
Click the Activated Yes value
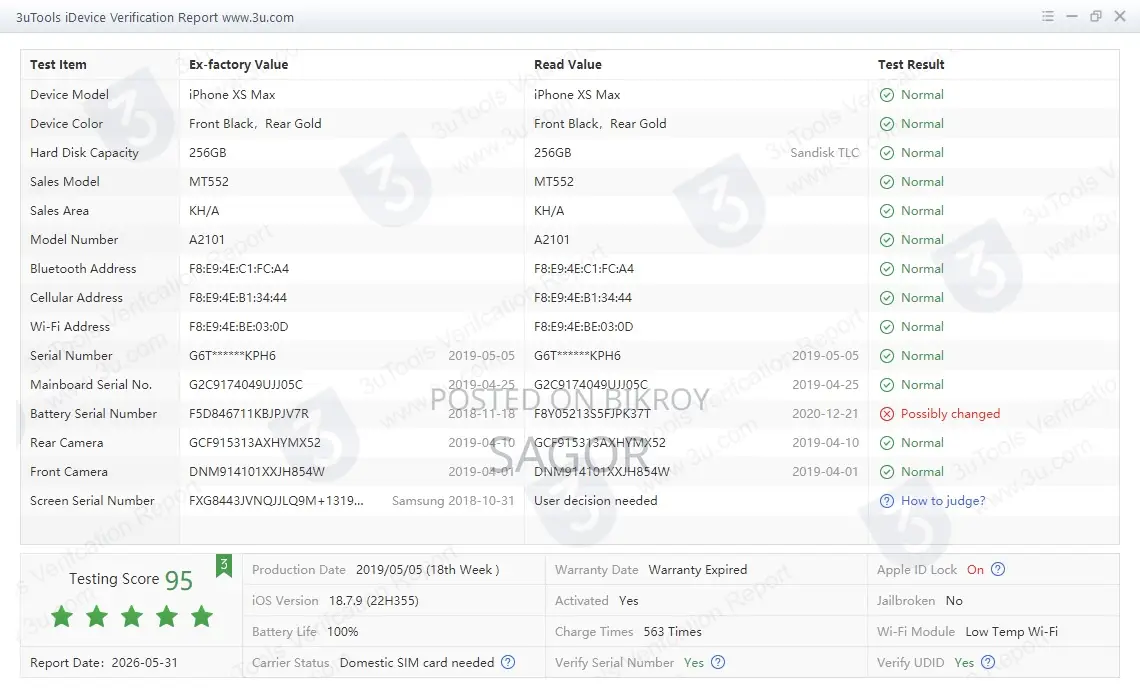tap(628, 601)
